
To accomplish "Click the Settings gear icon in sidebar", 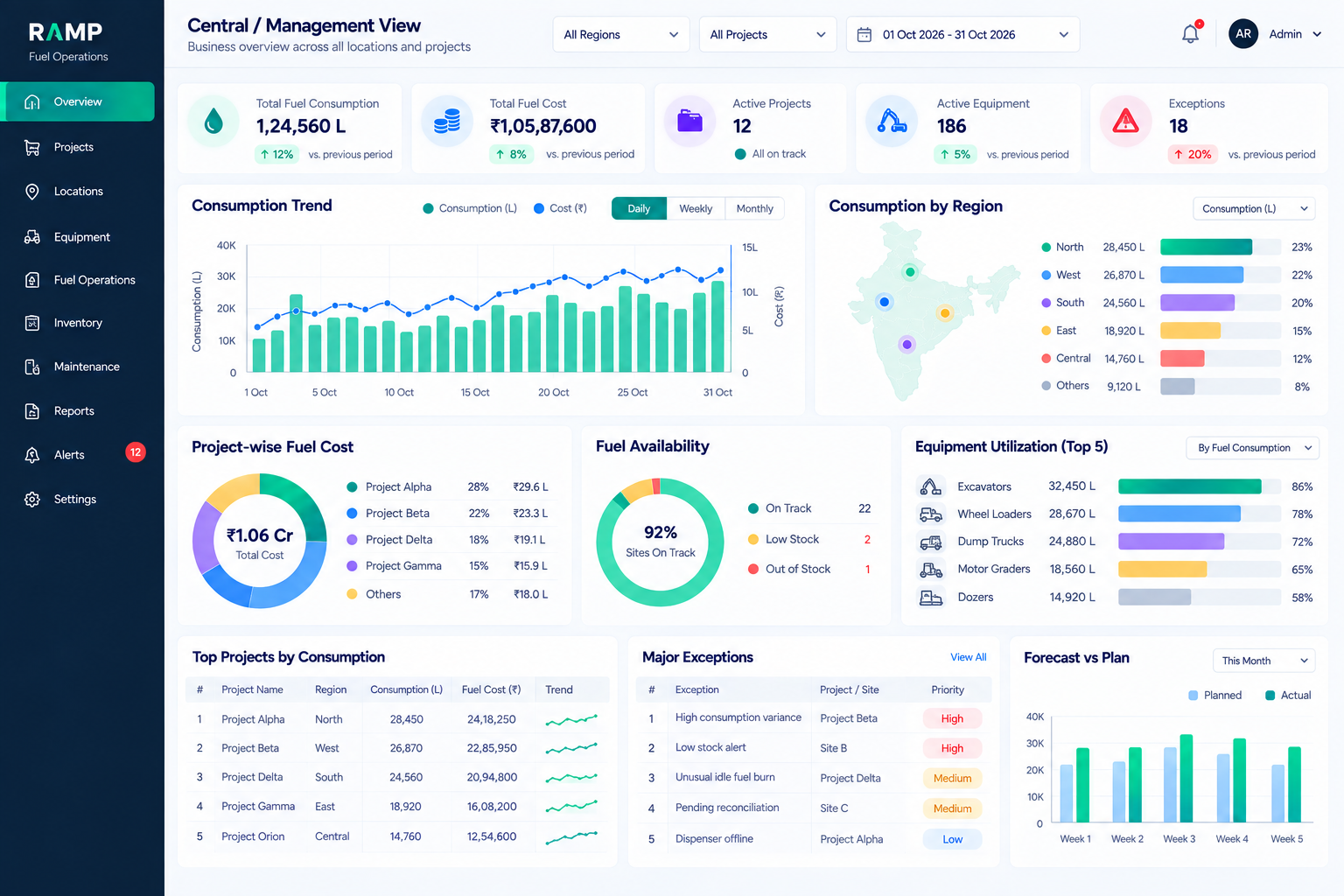I will click(x=32, y=500).
